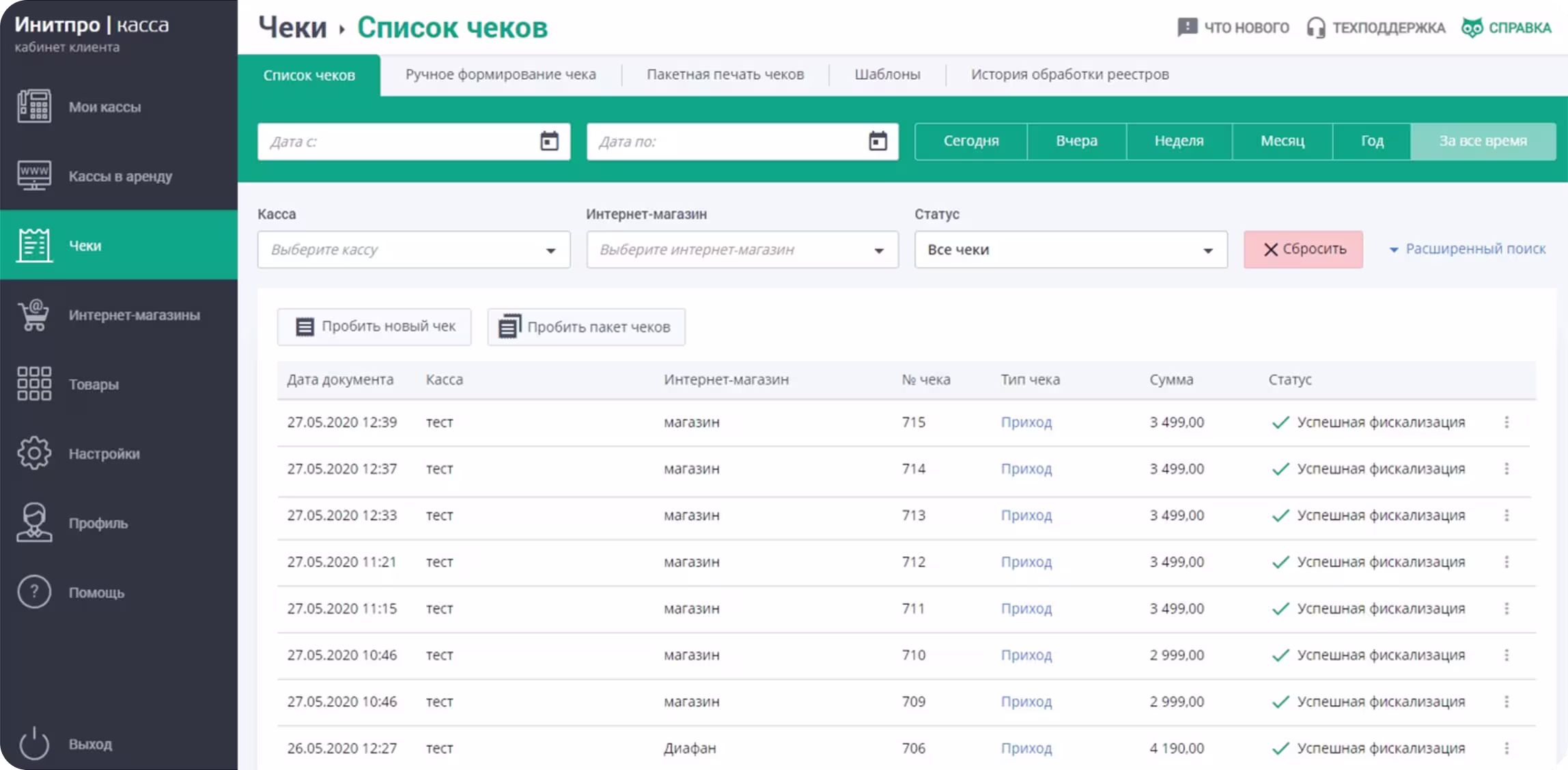Open Профиль user icon
The width and height of the screenshot is (1568, 770).
(33, 523)
